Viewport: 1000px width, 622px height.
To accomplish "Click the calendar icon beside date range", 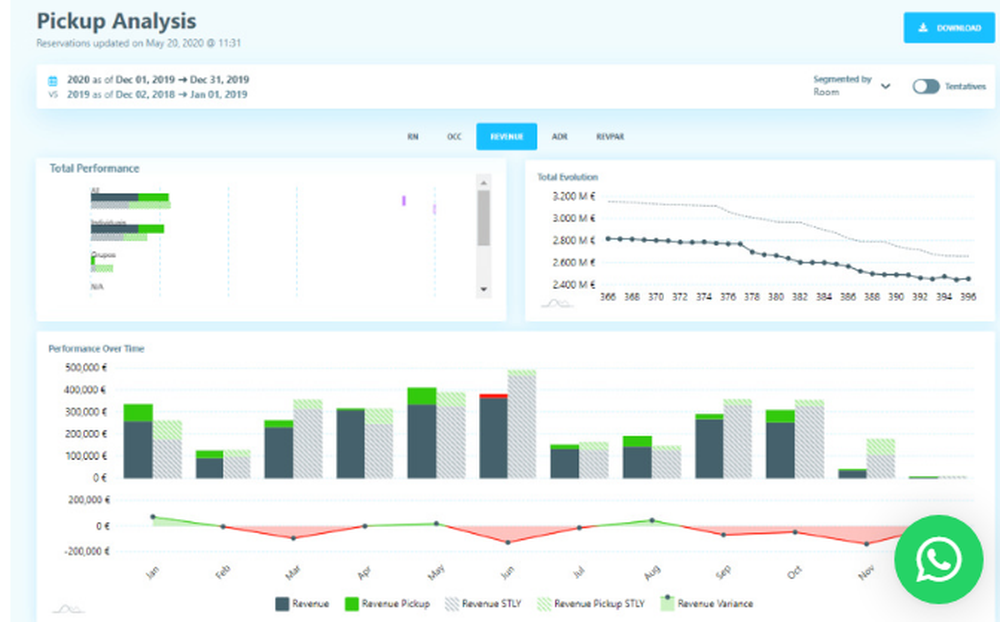I will [53, 81].
